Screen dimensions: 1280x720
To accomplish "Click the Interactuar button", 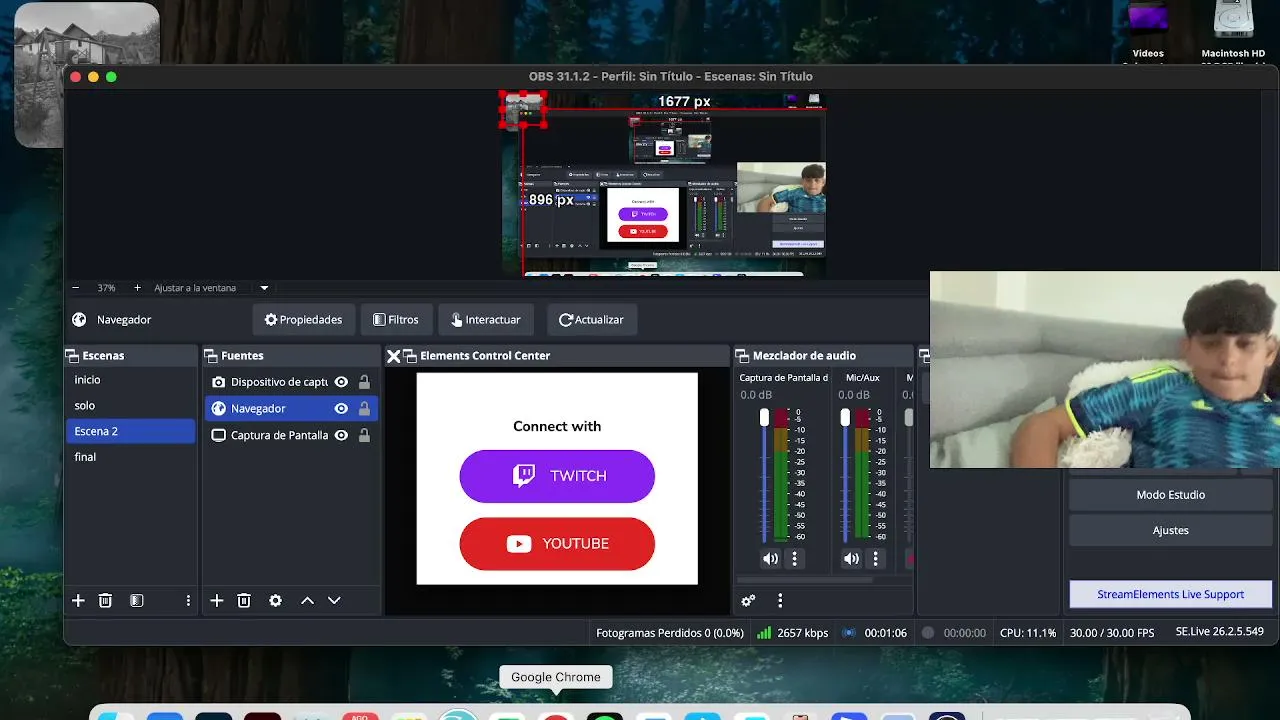I will tap(486, 320).
